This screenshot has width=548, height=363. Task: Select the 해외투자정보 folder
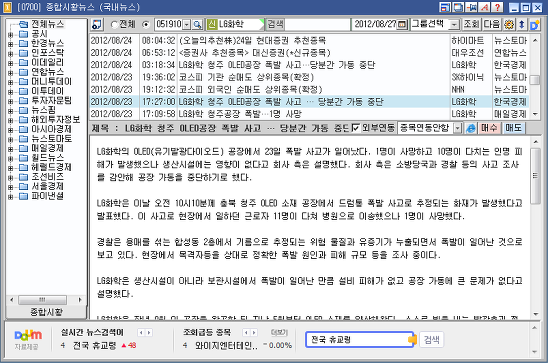point(56,119)
